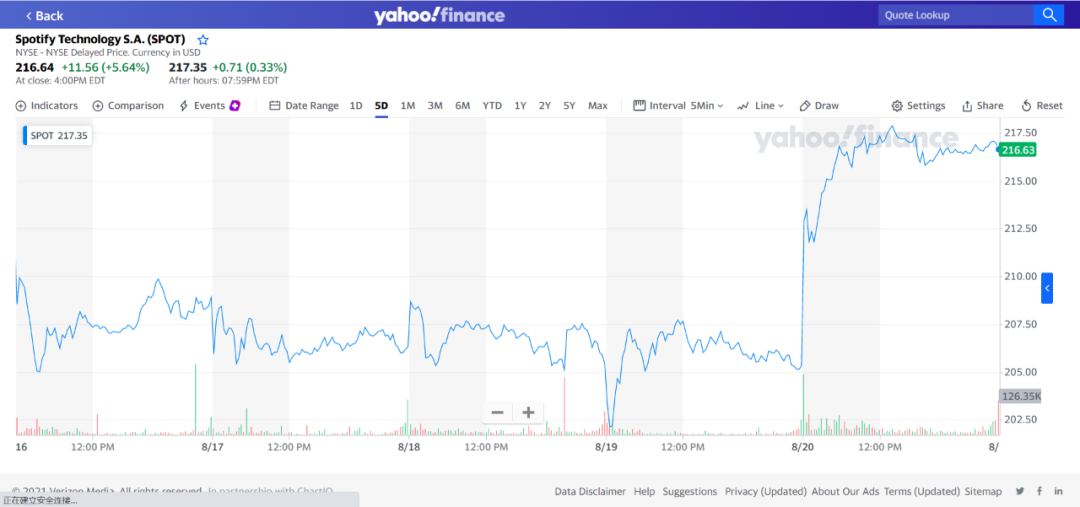Zoom in chart with plus button
Image resolution: width=1080 pixels, height=507 pixels.
click(528, 412)
